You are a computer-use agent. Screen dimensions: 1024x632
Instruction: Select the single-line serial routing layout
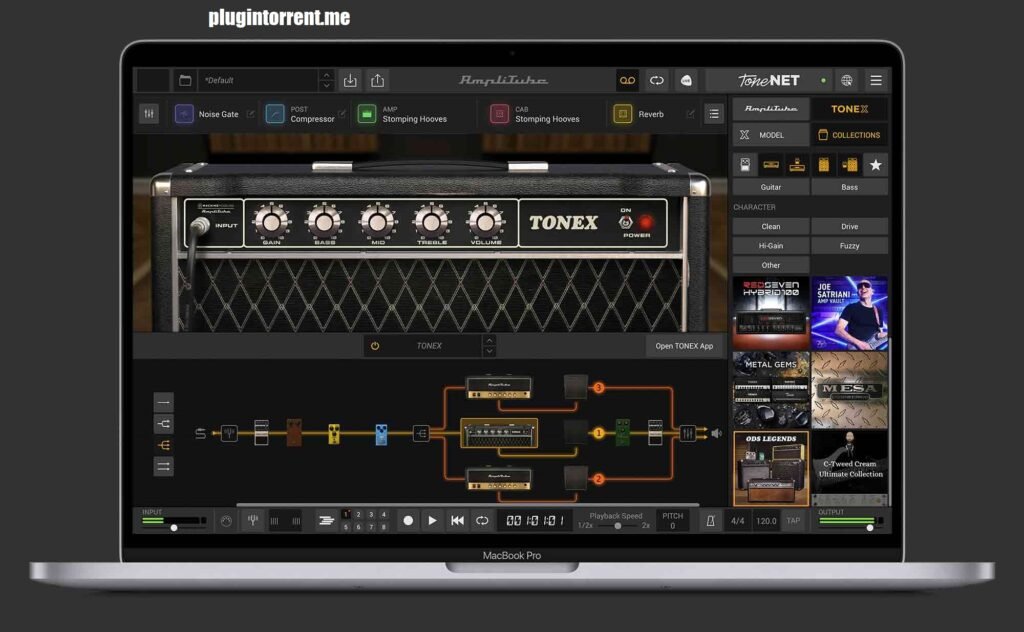pos(163,402)
